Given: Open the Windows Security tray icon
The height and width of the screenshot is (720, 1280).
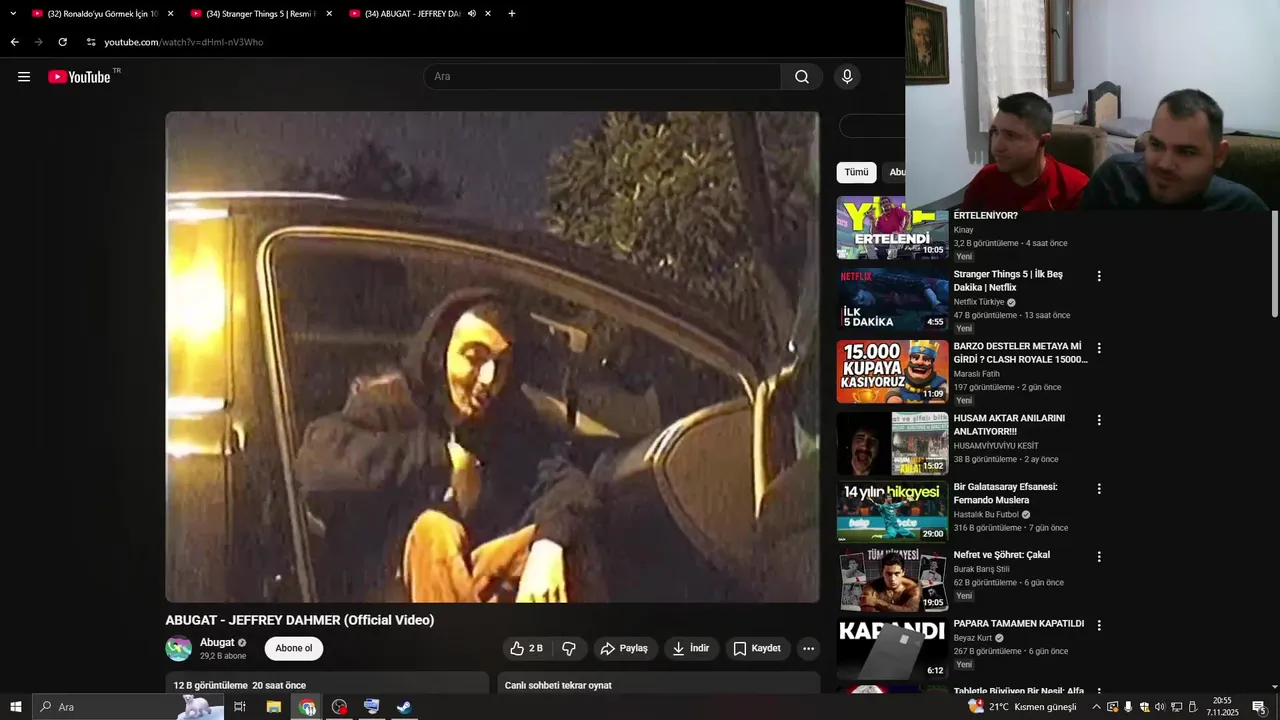Looking at the screenshot, I should click(x=1144, y=707).
